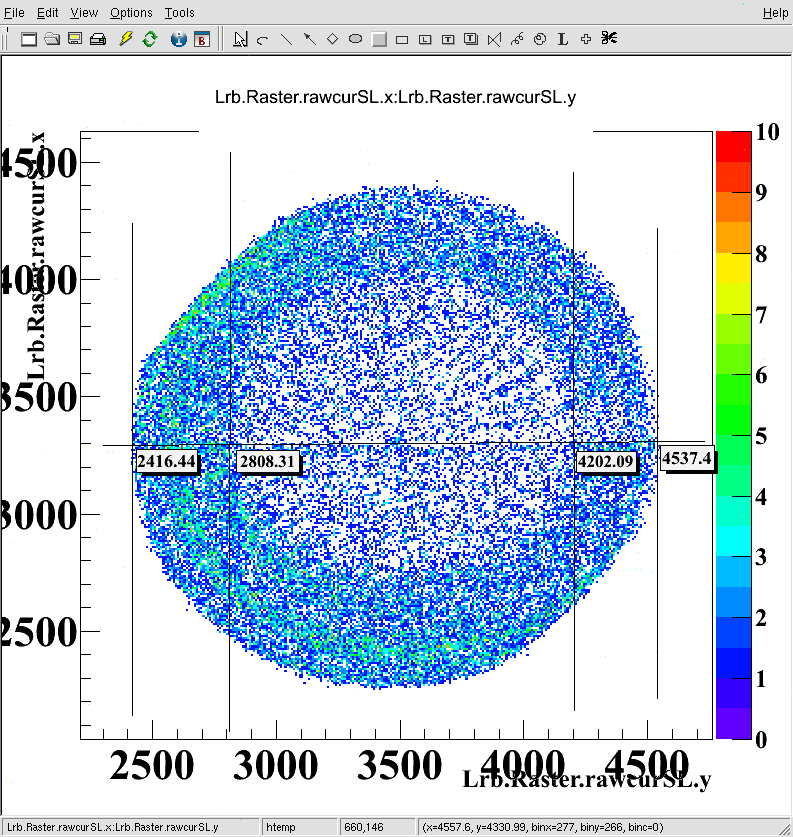This screenshot has width=793, height=837.
Task: Select the PaveText tool
Action: 448,40
